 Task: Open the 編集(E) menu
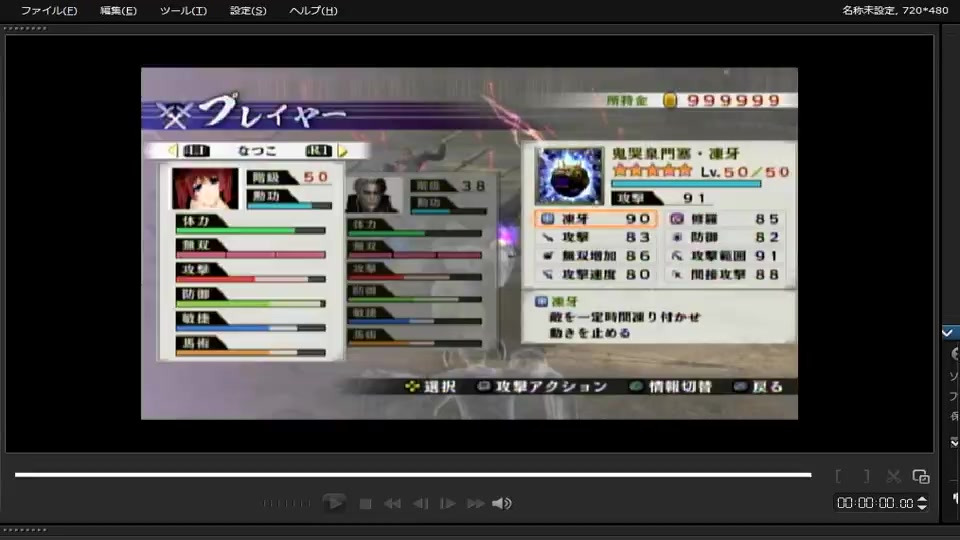118,10
